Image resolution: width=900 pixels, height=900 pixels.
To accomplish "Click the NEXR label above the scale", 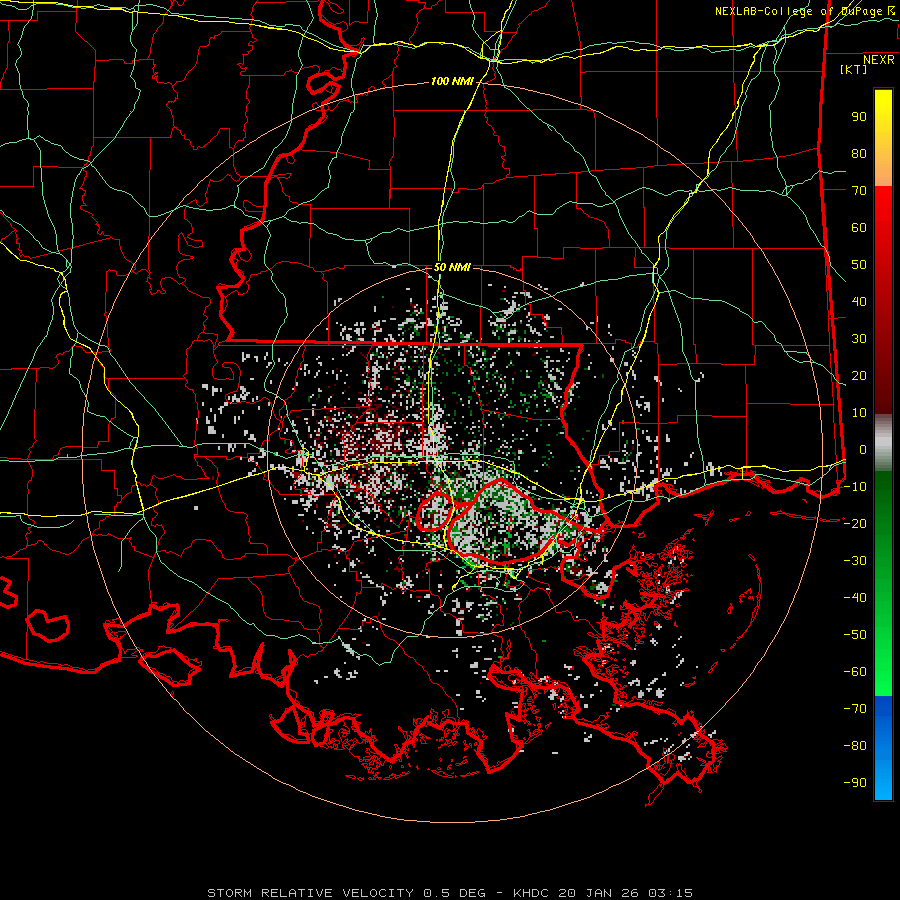I will [879, 60].
